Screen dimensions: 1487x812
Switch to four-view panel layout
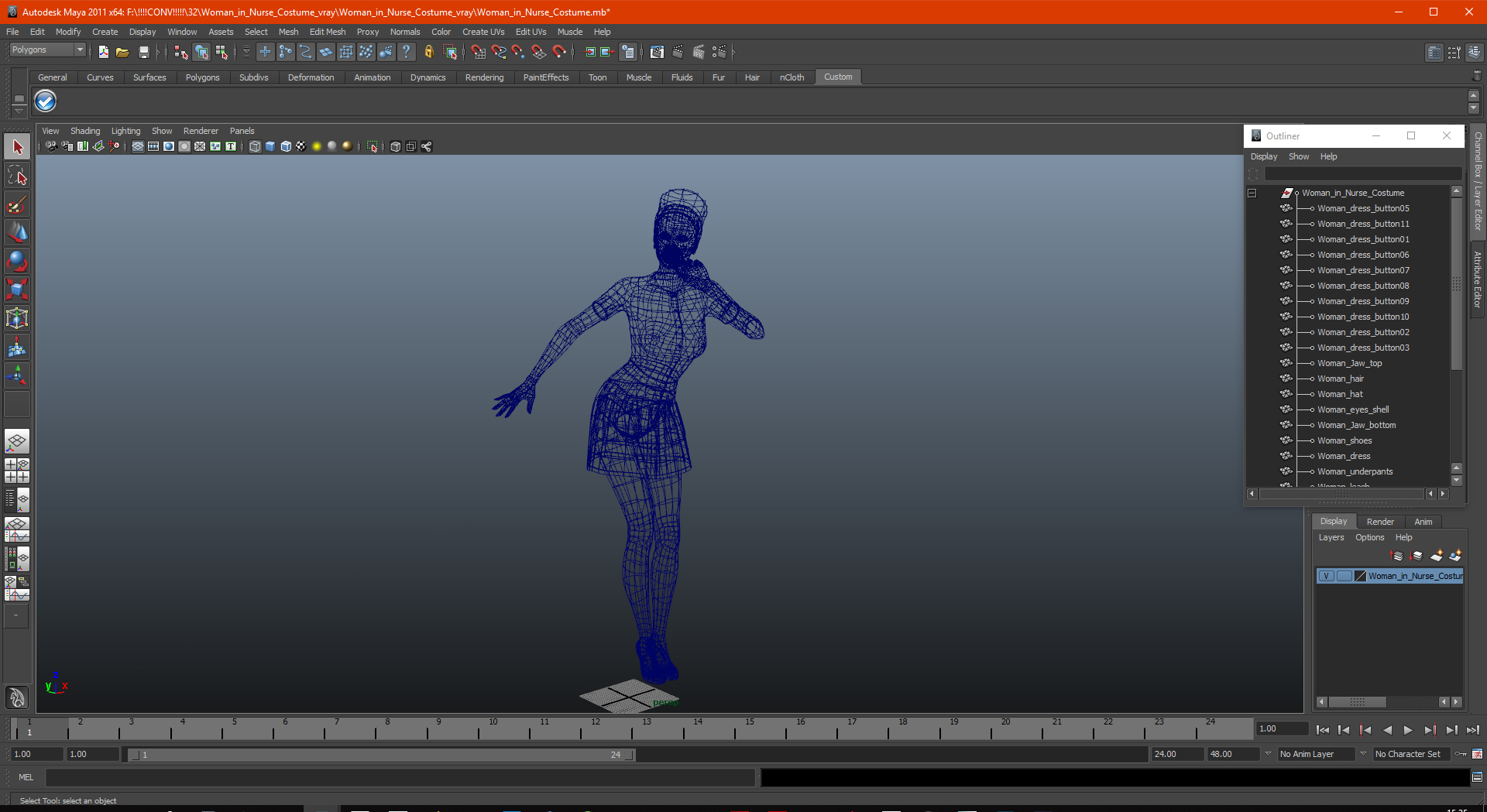17,471
